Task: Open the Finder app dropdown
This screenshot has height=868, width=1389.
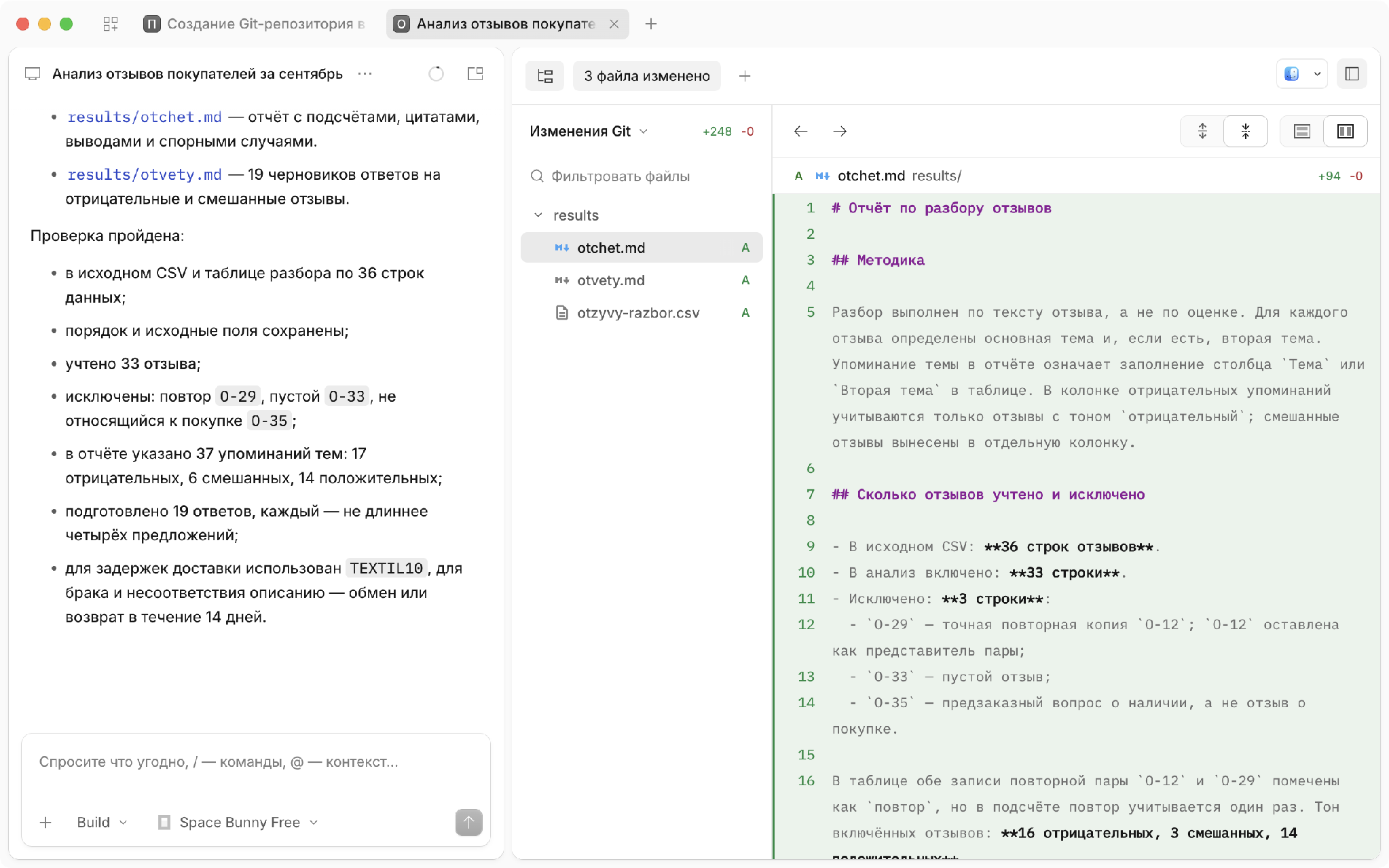Action: click(x=1301, y=74)
